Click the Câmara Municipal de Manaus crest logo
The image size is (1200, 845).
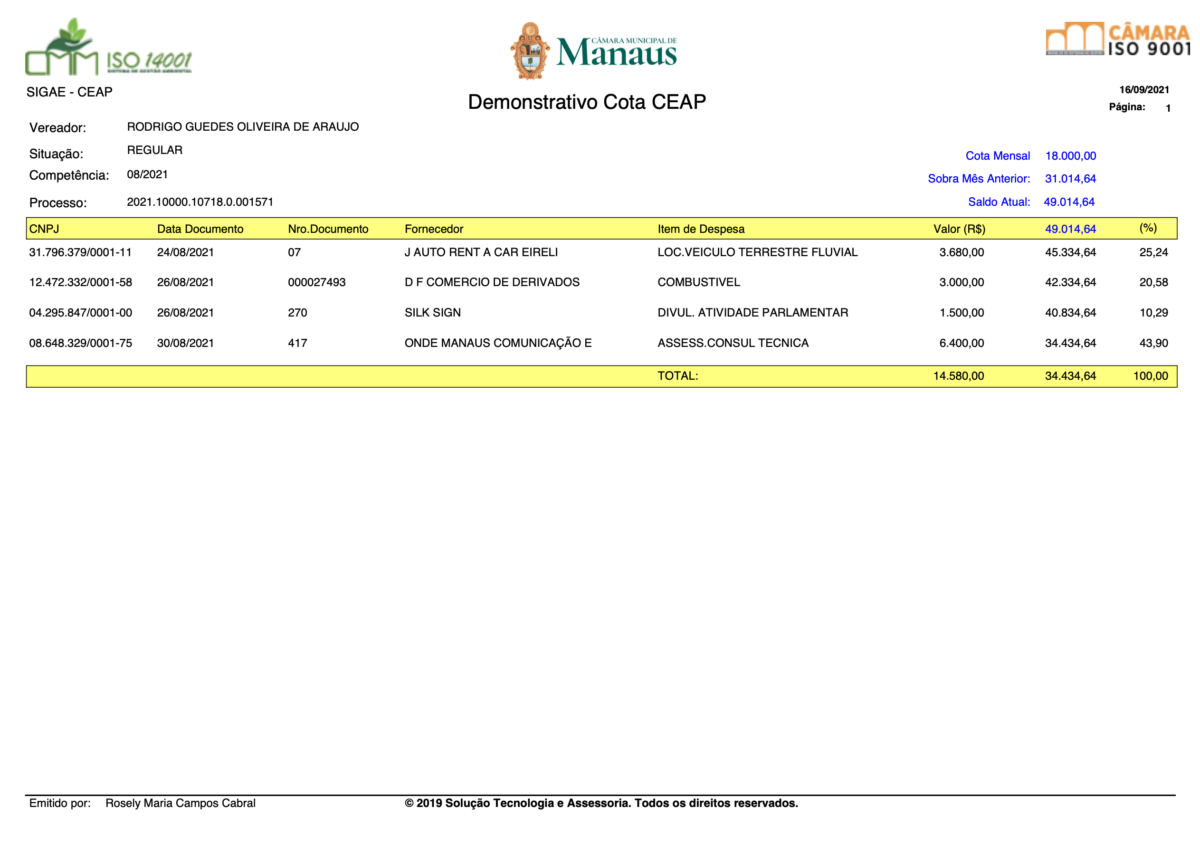click(x=594, y=50)
